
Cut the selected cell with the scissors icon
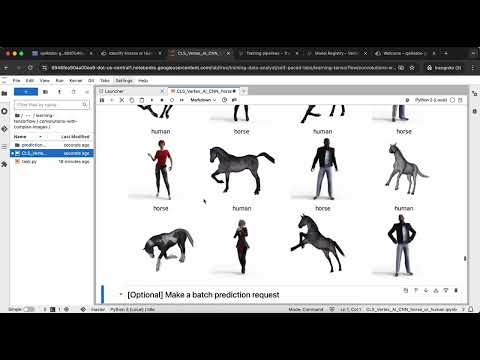122,100
